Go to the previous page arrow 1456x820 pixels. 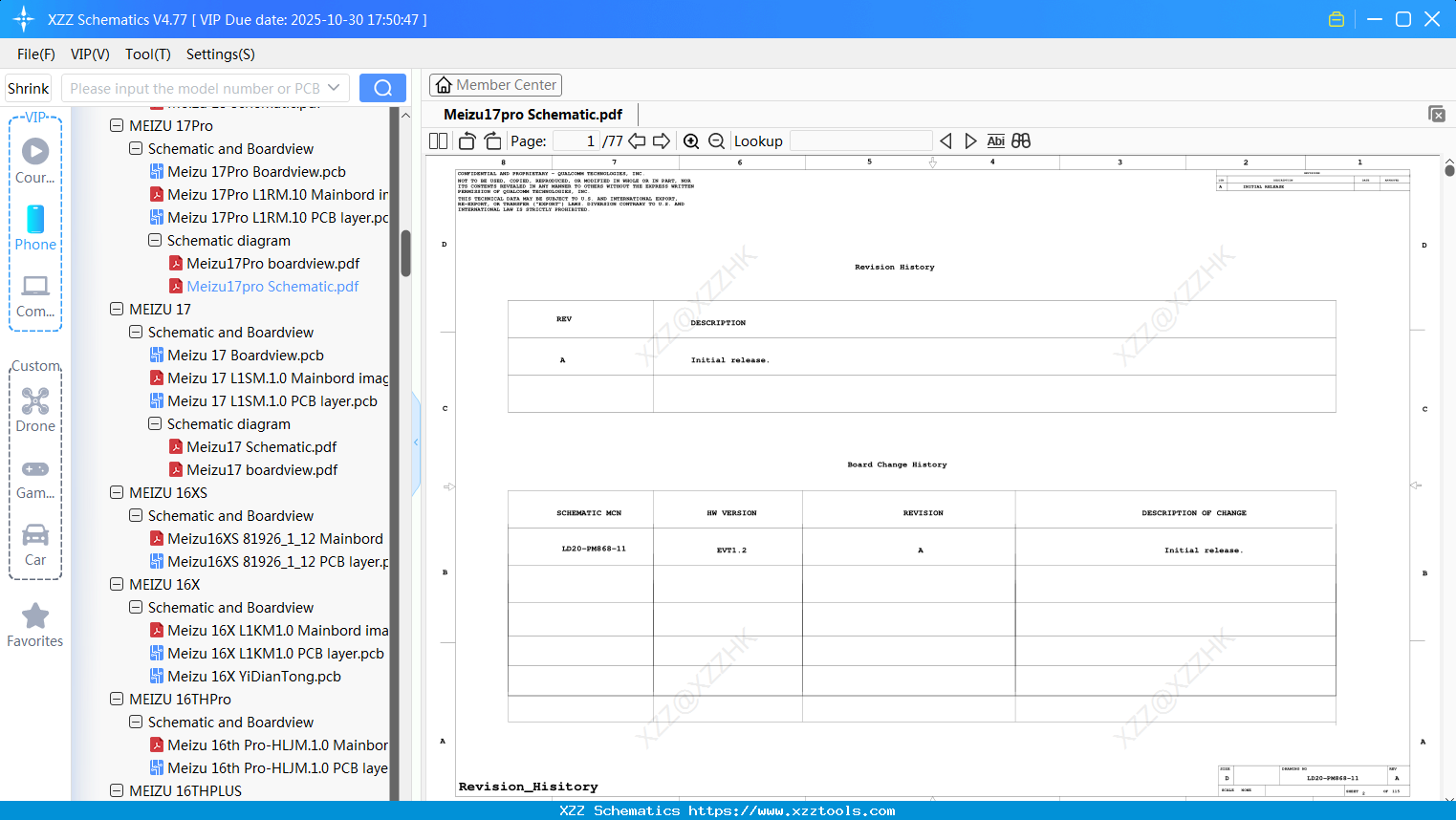[x=637, y=141]
